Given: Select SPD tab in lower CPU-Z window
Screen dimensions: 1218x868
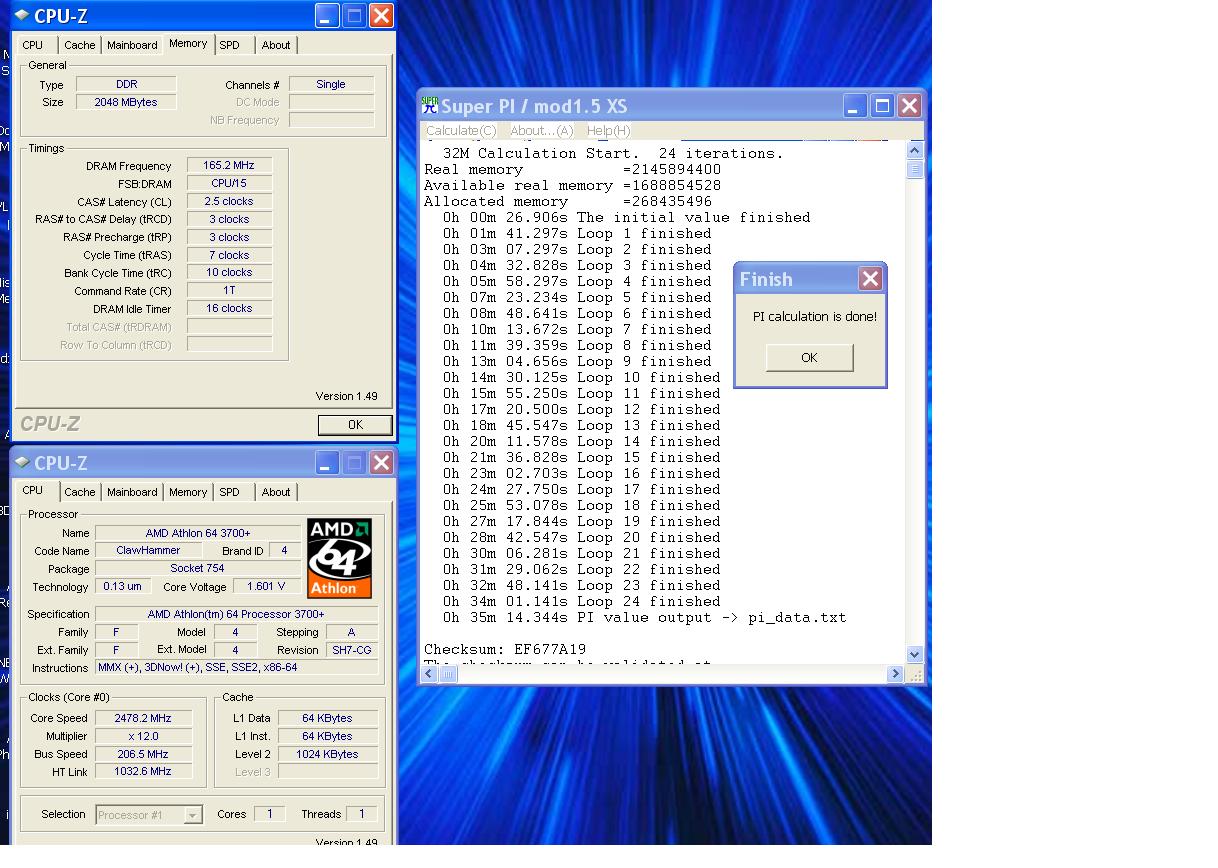Looking at the screenshot, I should click(x=230, y=492).
